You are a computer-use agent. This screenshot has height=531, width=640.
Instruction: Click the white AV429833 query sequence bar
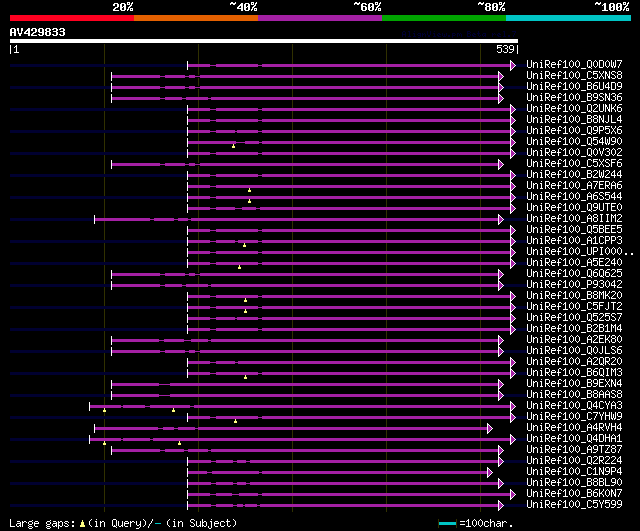tap(264, 41)
